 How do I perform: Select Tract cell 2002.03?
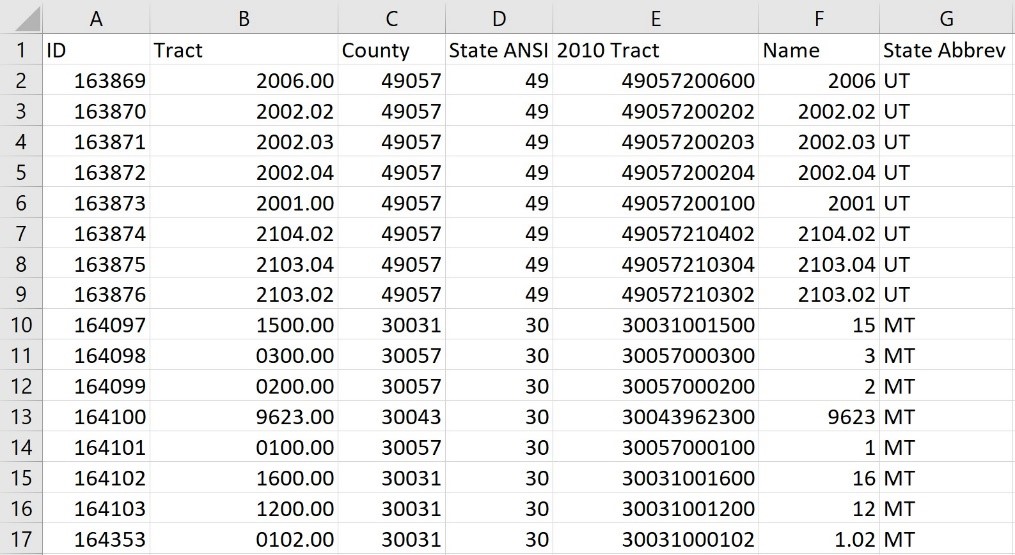point(243,142)
